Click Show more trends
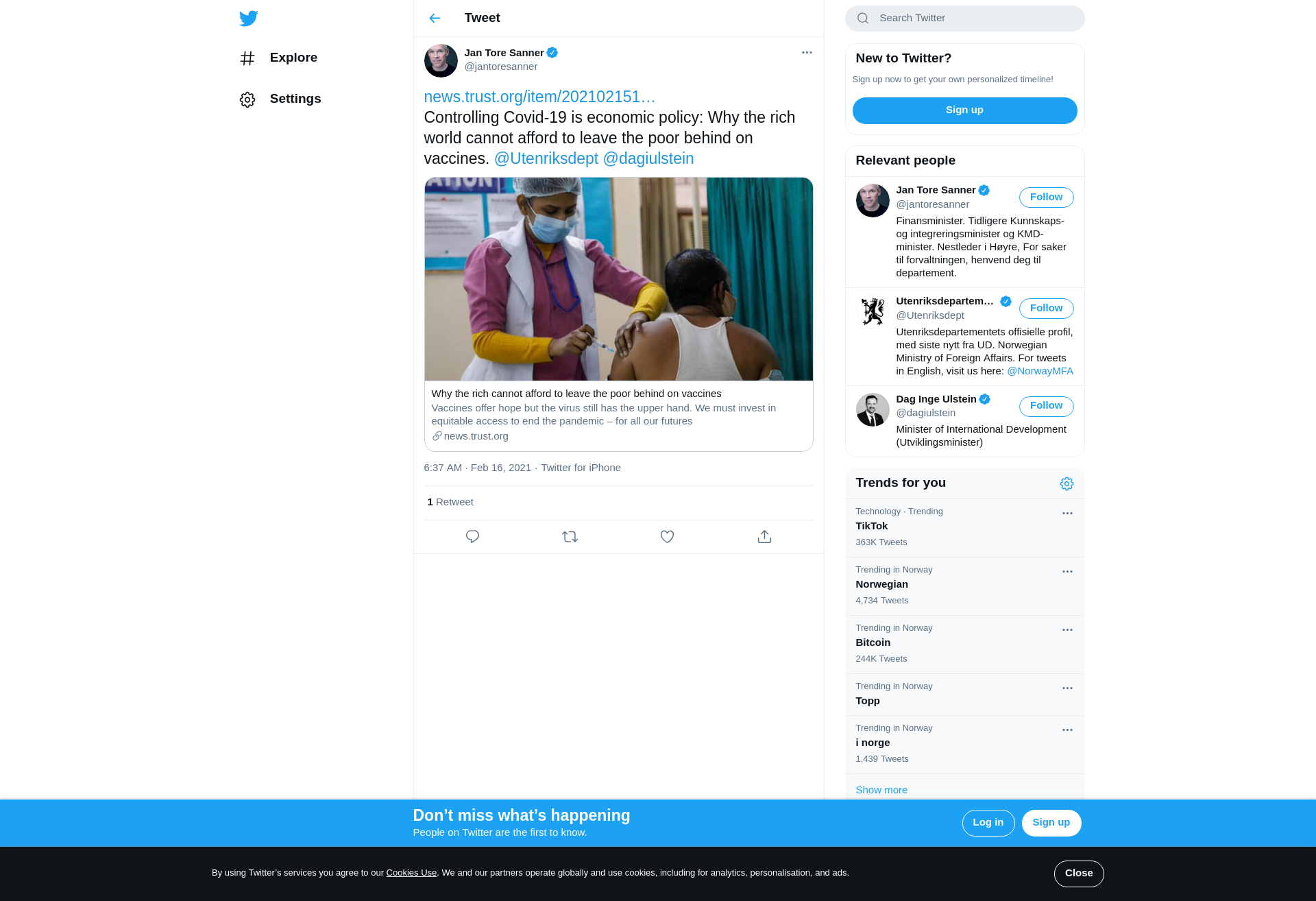Screen dimensions: 1316x901 [881, 790]
